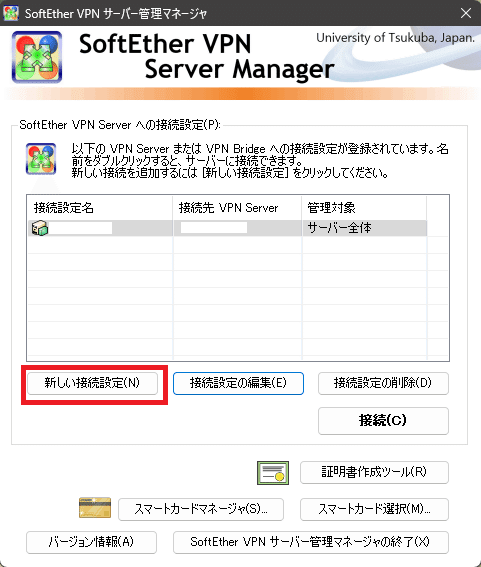Close the server manager window

[466, 13]
